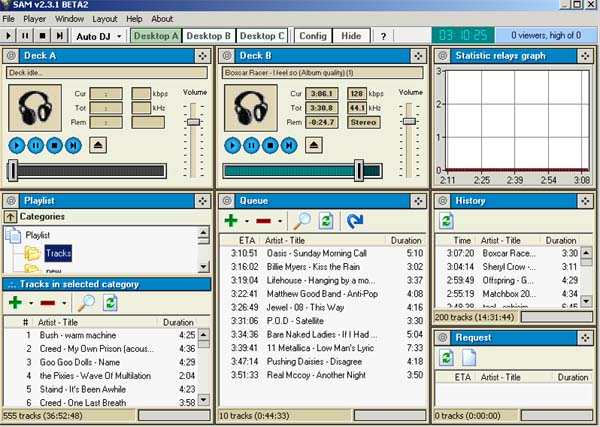This screenshot has width=600, height=427.
Task: Toggle Desktop A layout
Action: [x=156, y=36]
